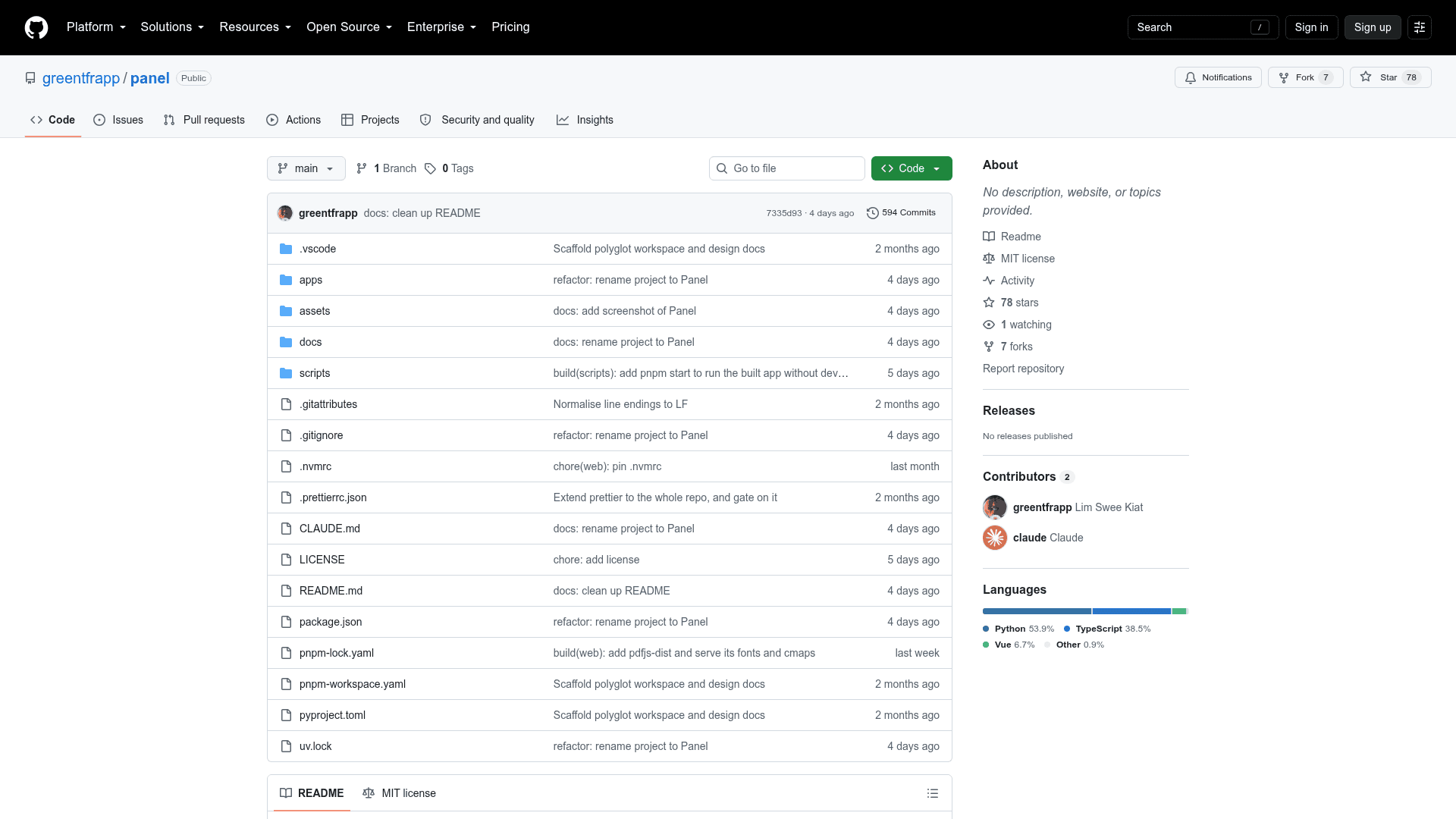Click the repository icon beside greentfrapp
The image size is (1456, 819).
pyautogui.click(x=30, y=78)
